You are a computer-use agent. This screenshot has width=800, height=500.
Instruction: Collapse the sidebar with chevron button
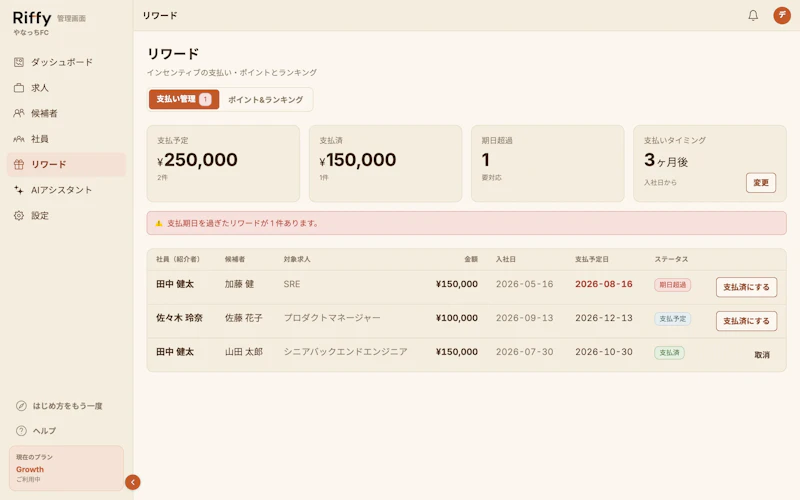[133, 482]
